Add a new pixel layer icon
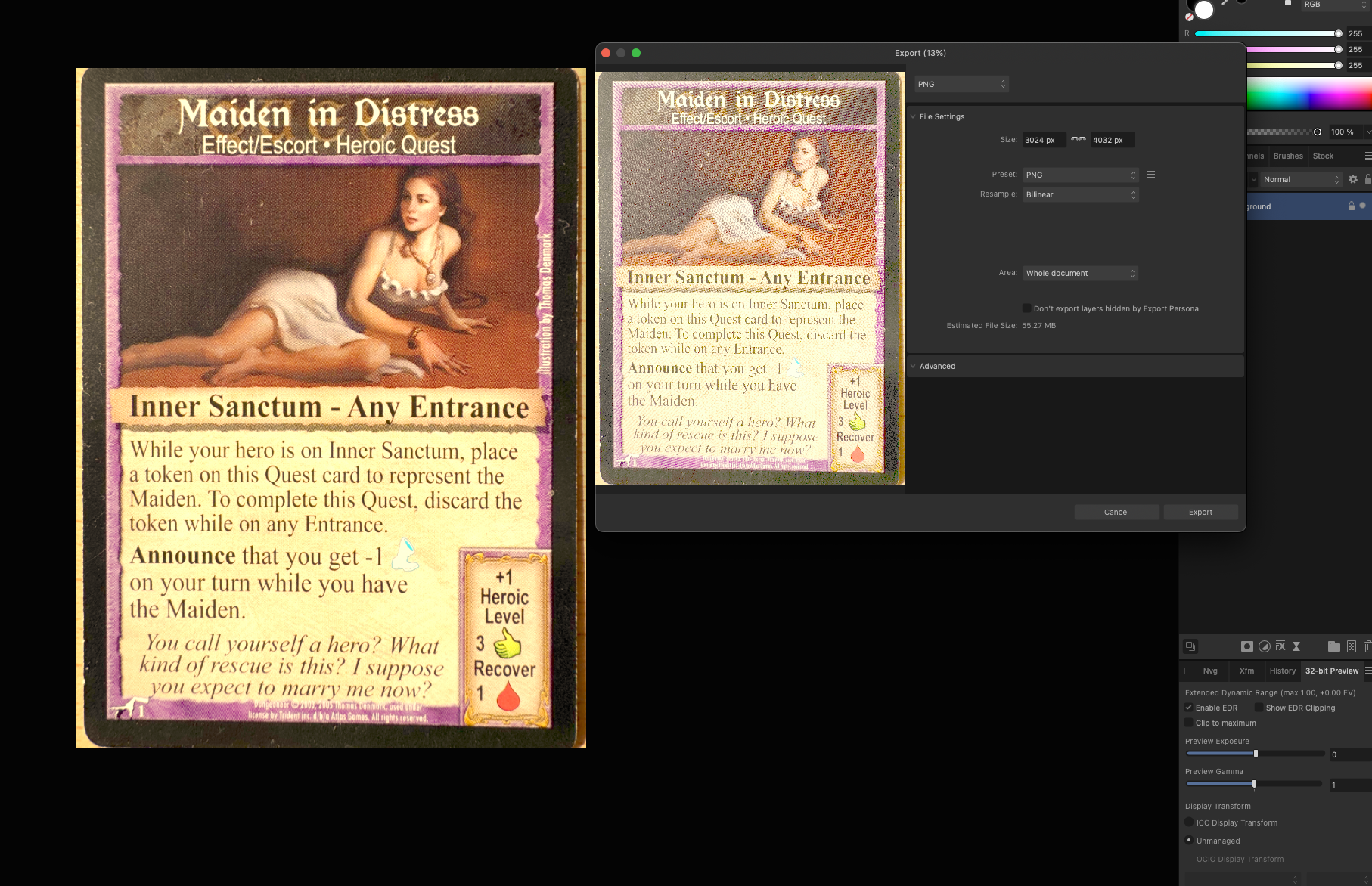Image resolution: width=1372 pixels, height=886 pixels. [1352, 646]
